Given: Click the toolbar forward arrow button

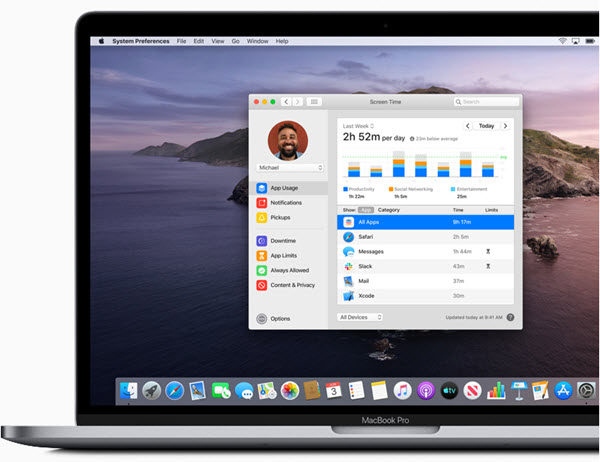Looking at the screenshot, I should coord(298,102).
